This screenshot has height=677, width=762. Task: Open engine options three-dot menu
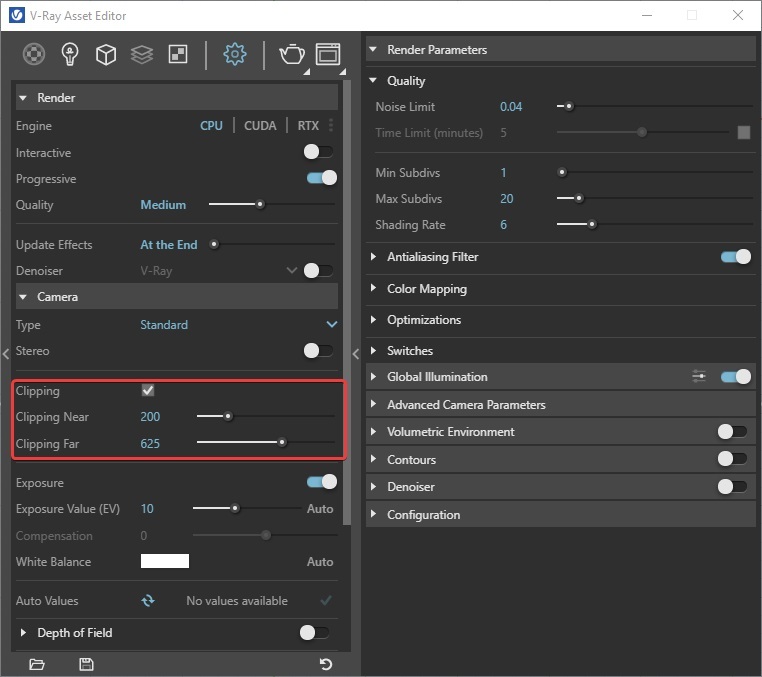pos(331,125)
